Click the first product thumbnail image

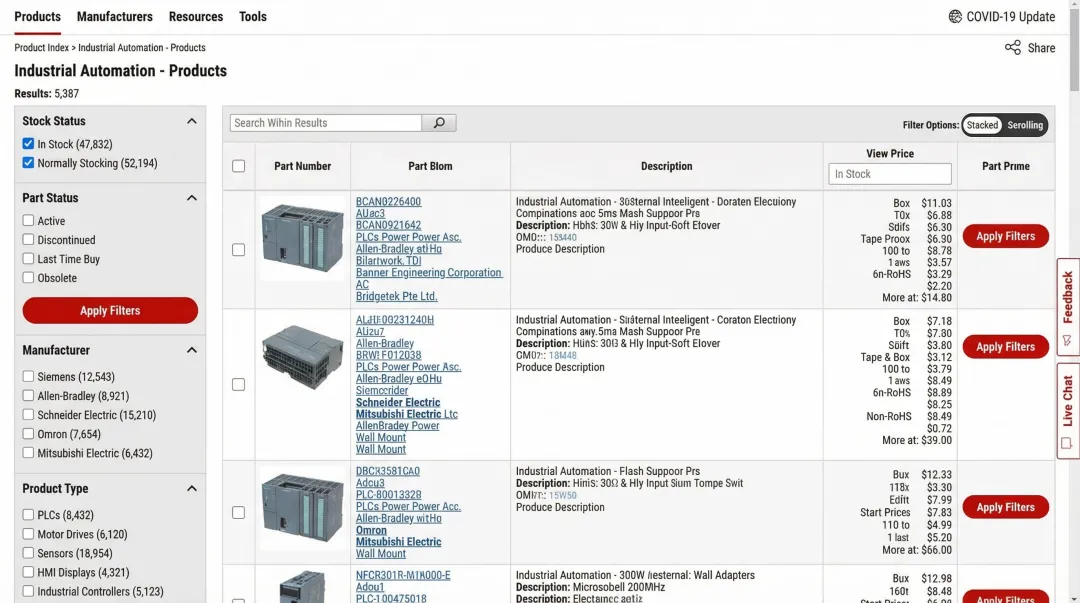click(302, 237)
